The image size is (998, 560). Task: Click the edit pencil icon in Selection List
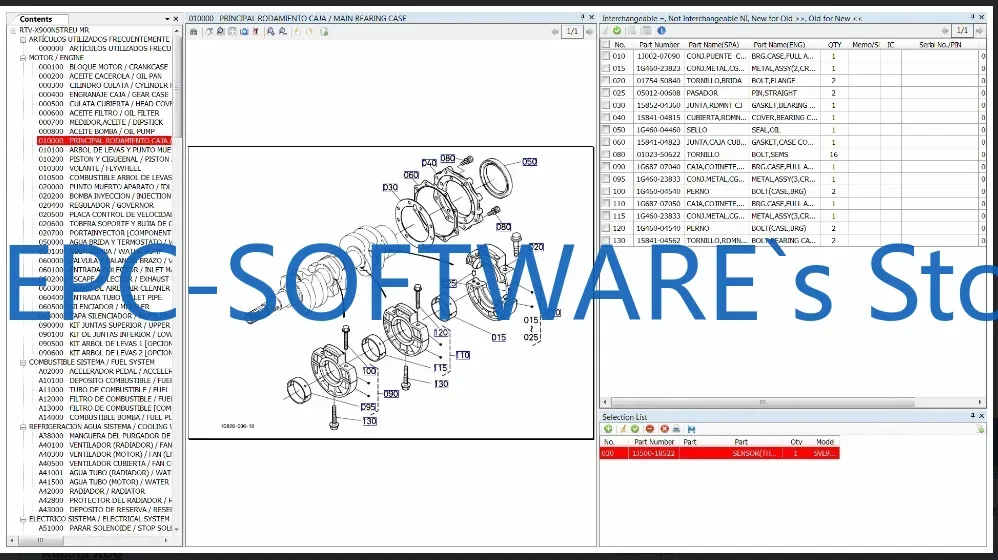tap(622, 429)
